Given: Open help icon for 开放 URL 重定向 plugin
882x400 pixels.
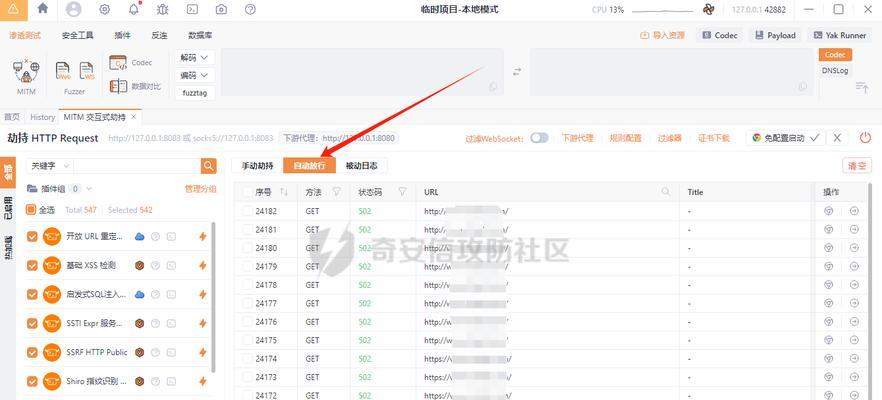Looking at the screenshot, I should pyautogui.click(x=156, y=237).
